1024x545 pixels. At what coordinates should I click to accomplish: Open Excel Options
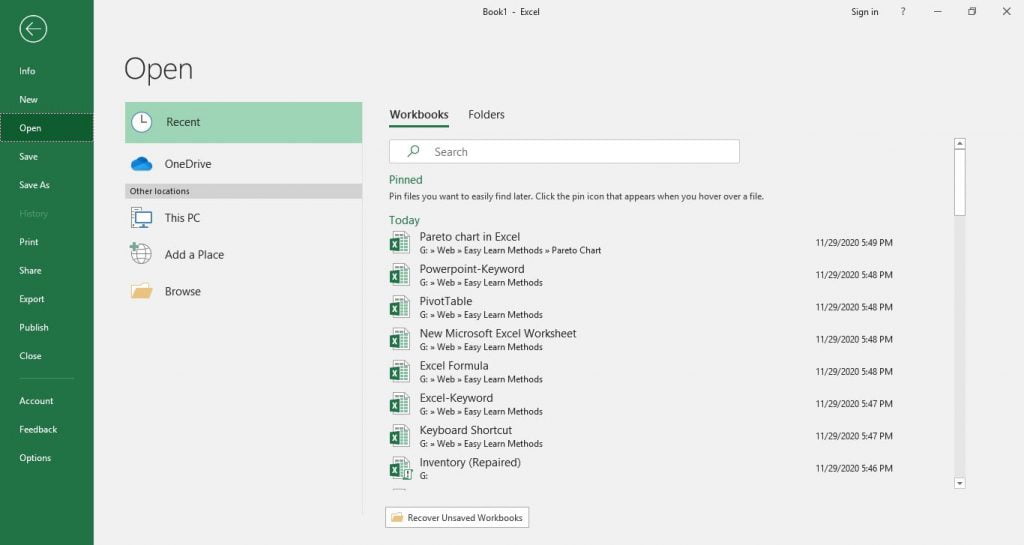tap(46, 458)
